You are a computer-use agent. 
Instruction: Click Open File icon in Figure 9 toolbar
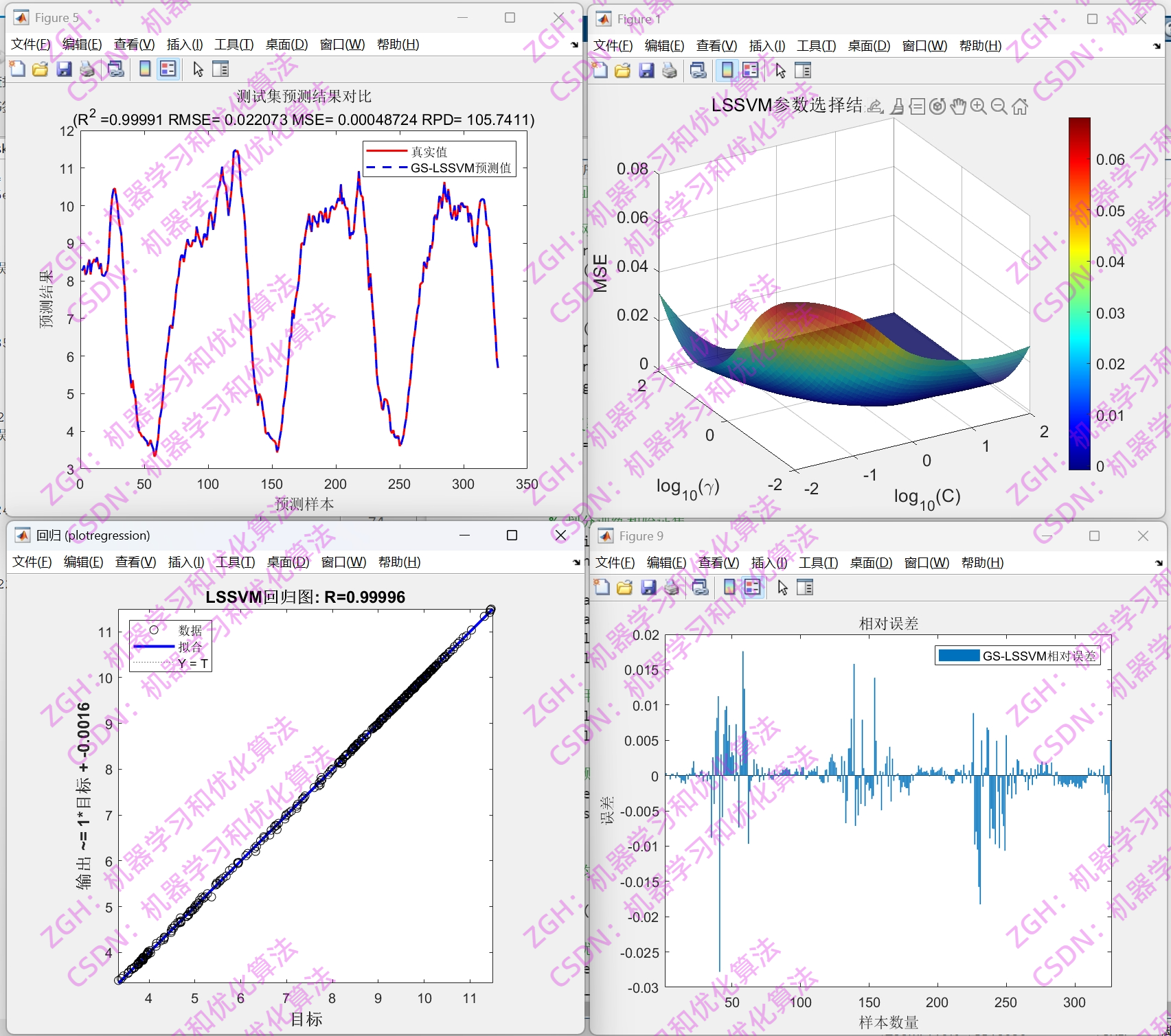pyautogui.click(x=625, y=587)
